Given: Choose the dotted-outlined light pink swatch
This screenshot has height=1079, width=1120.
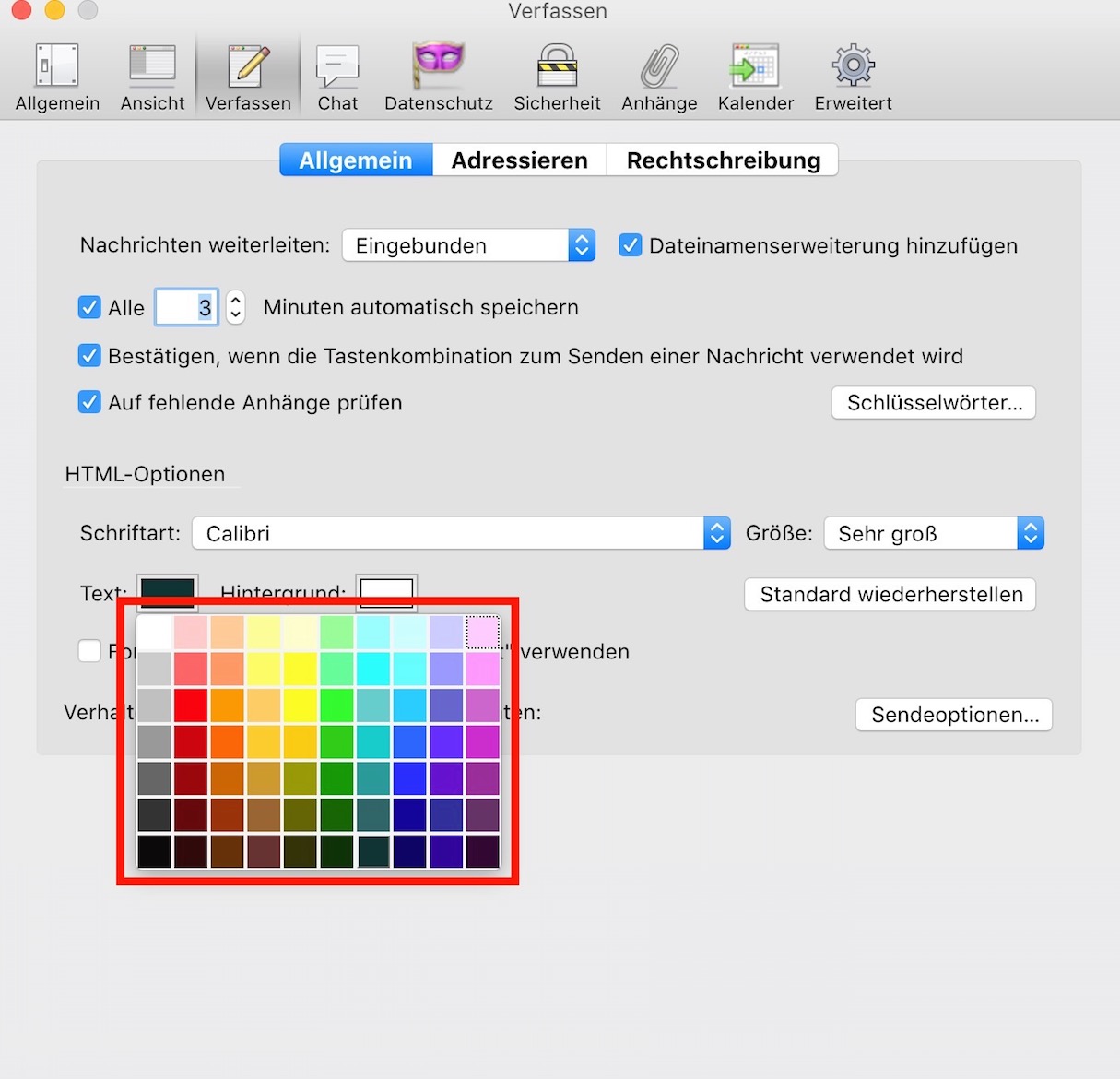Looking at the screenshot, I should pos(482,632).
